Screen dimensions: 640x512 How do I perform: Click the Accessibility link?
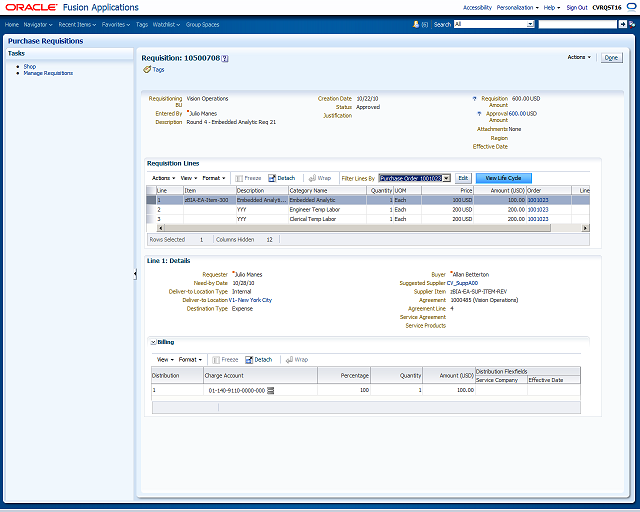tap(477, 8)
